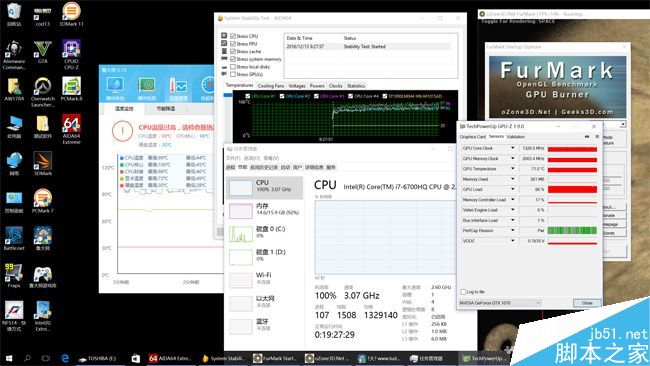Toggle the Stress cache checkbox
Screen dimensions: 650x366
coord(233,51)
